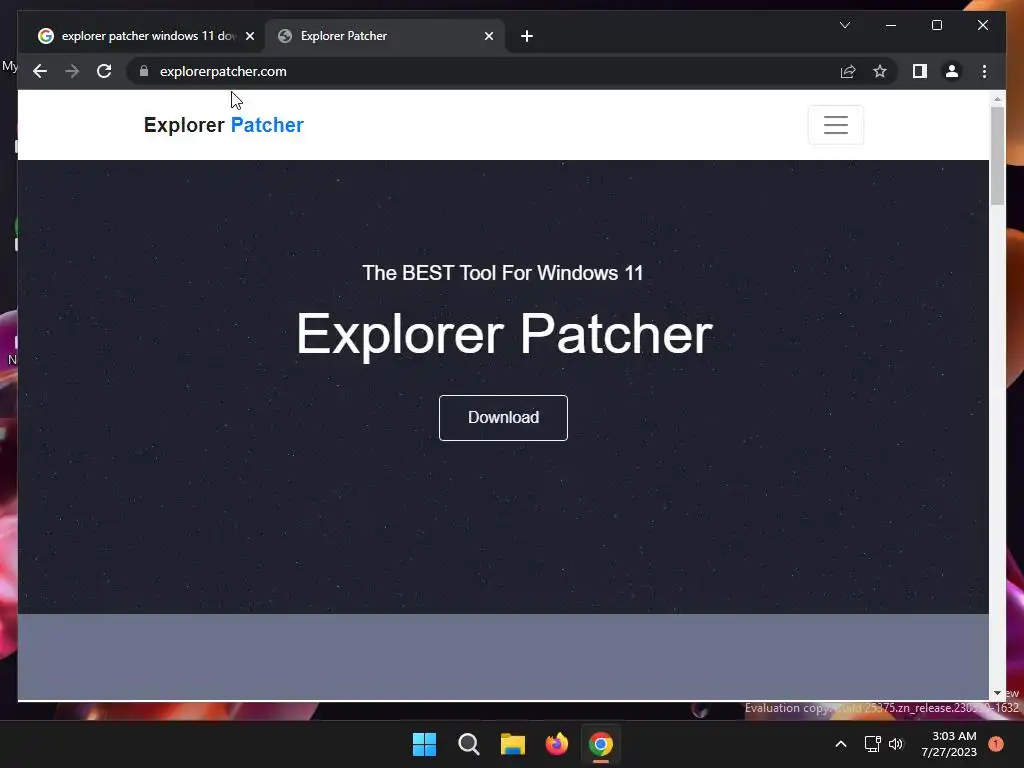Reload the explorerpatcher.com page
This screenshot has width=1024, height=768.
(x=104, y=71)
